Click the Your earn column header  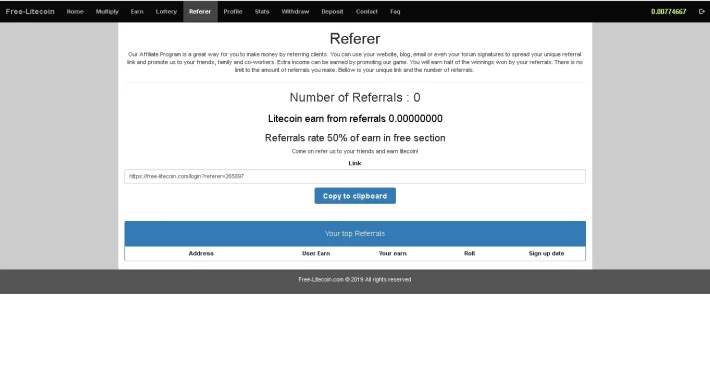393,254
